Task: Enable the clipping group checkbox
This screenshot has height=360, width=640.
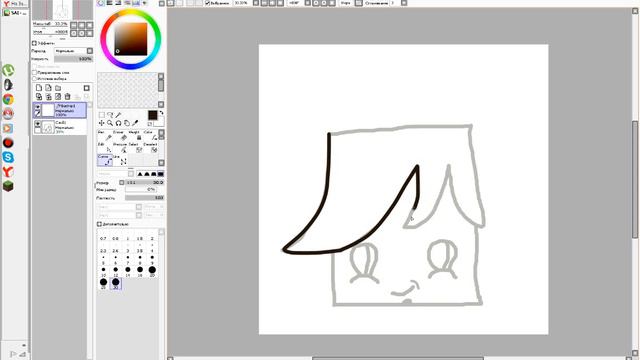Action: pyautogui.click(x=35, y=72)
